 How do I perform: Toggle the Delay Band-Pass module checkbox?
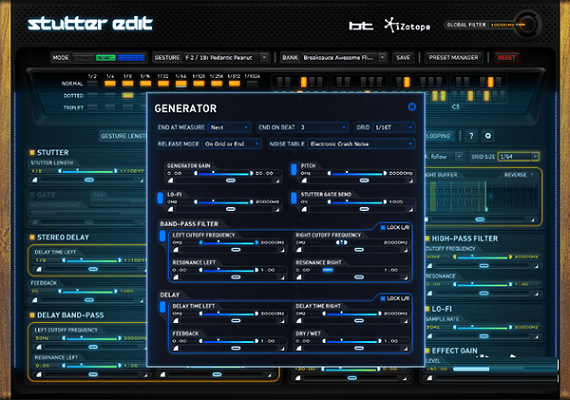pyautogui.click(x=32, y=315)
